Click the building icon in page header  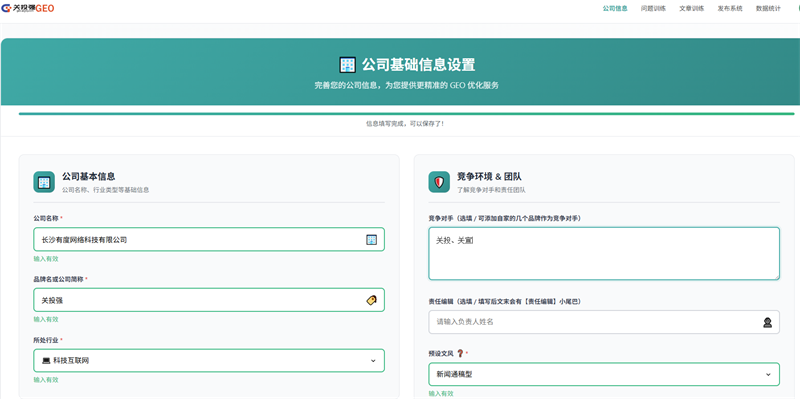[x=347, y=65]
